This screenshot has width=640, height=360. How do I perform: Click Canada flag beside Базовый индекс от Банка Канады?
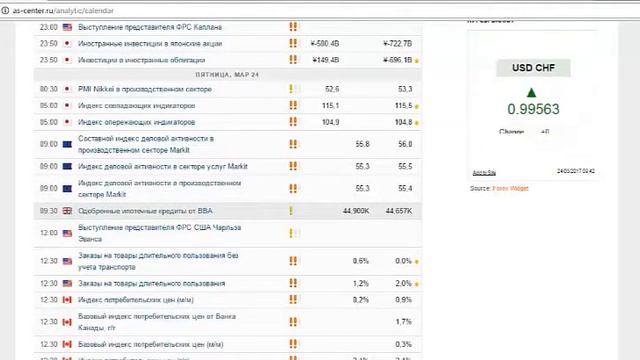click(x=67, y=322)
